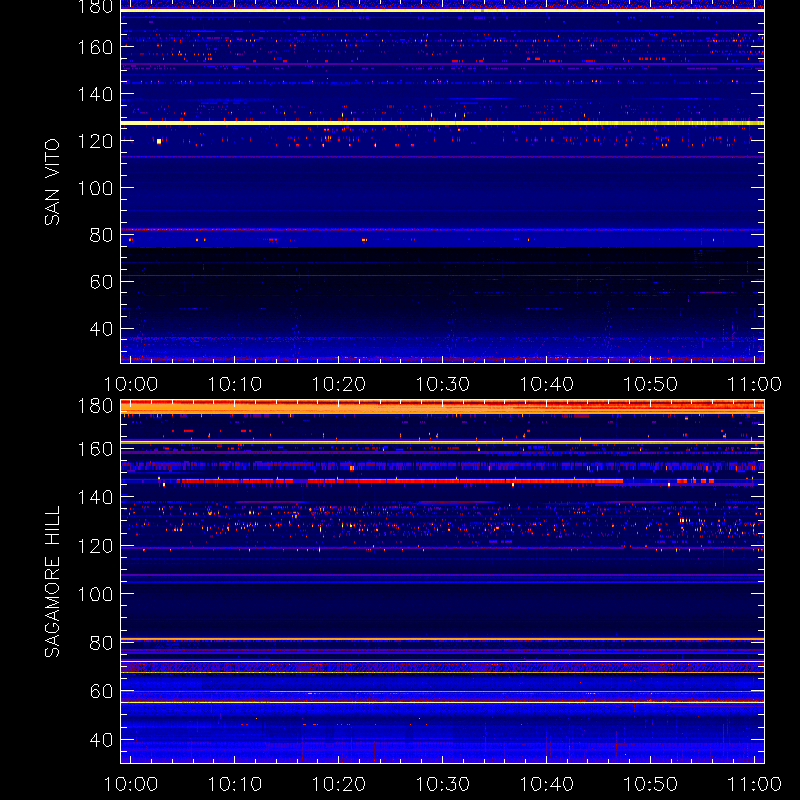Click 10:00 under the San Vito plot
The height and width of the screenshot is (800, 800).
131,384
